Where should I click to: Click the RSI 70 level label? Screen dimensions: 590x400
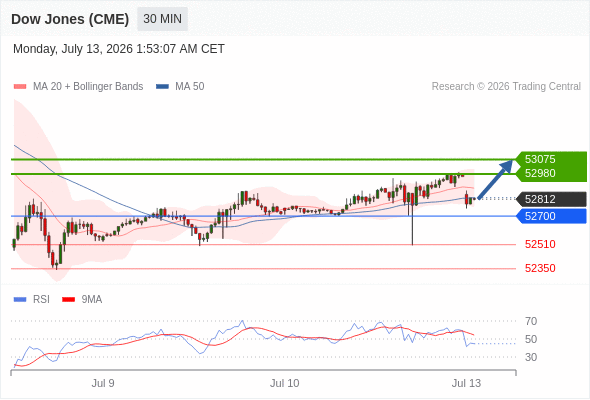point(531,321)
